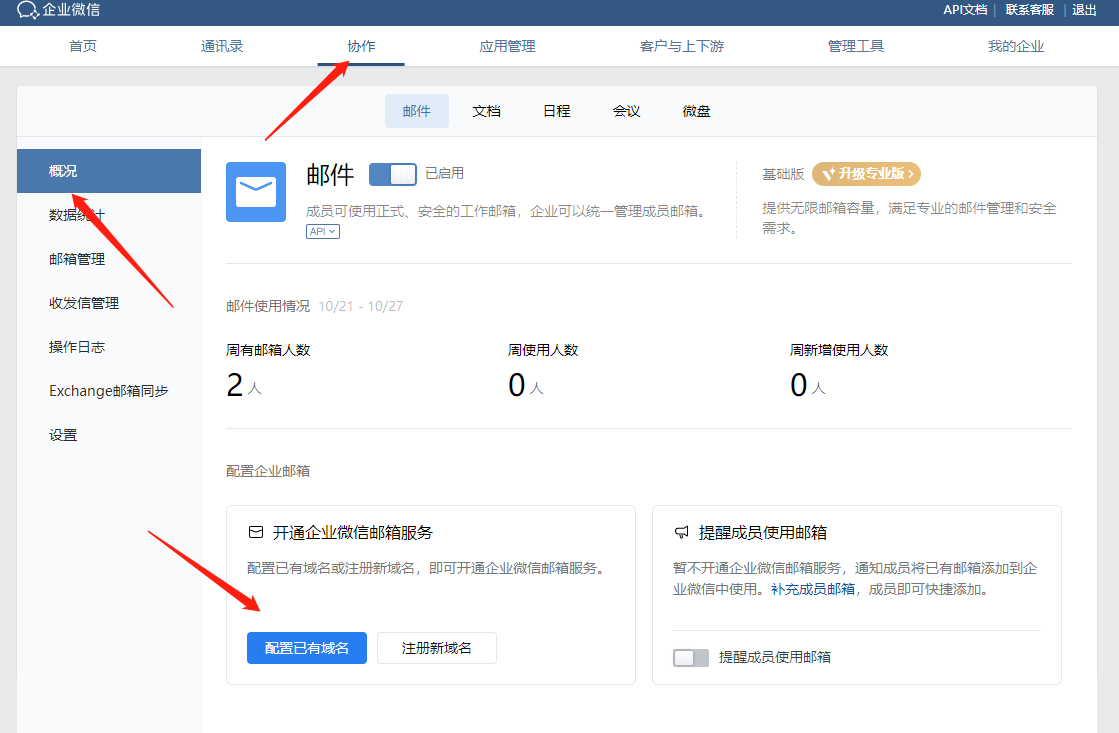Click the 配置企业邮箱 section heading
Viewport: 1119px width, 733px height.
(x=268, y=471)
